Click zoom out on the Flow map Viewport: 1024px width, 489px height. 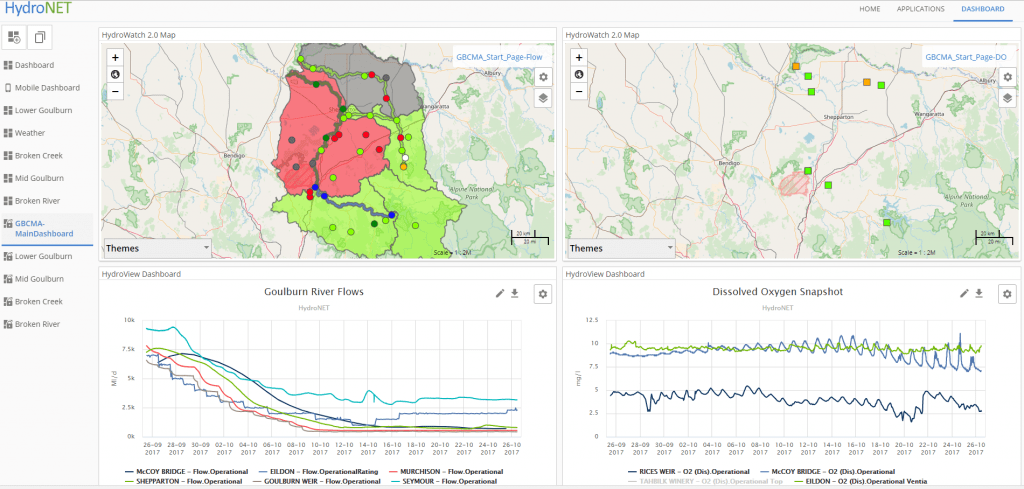(x=116, y=91)
